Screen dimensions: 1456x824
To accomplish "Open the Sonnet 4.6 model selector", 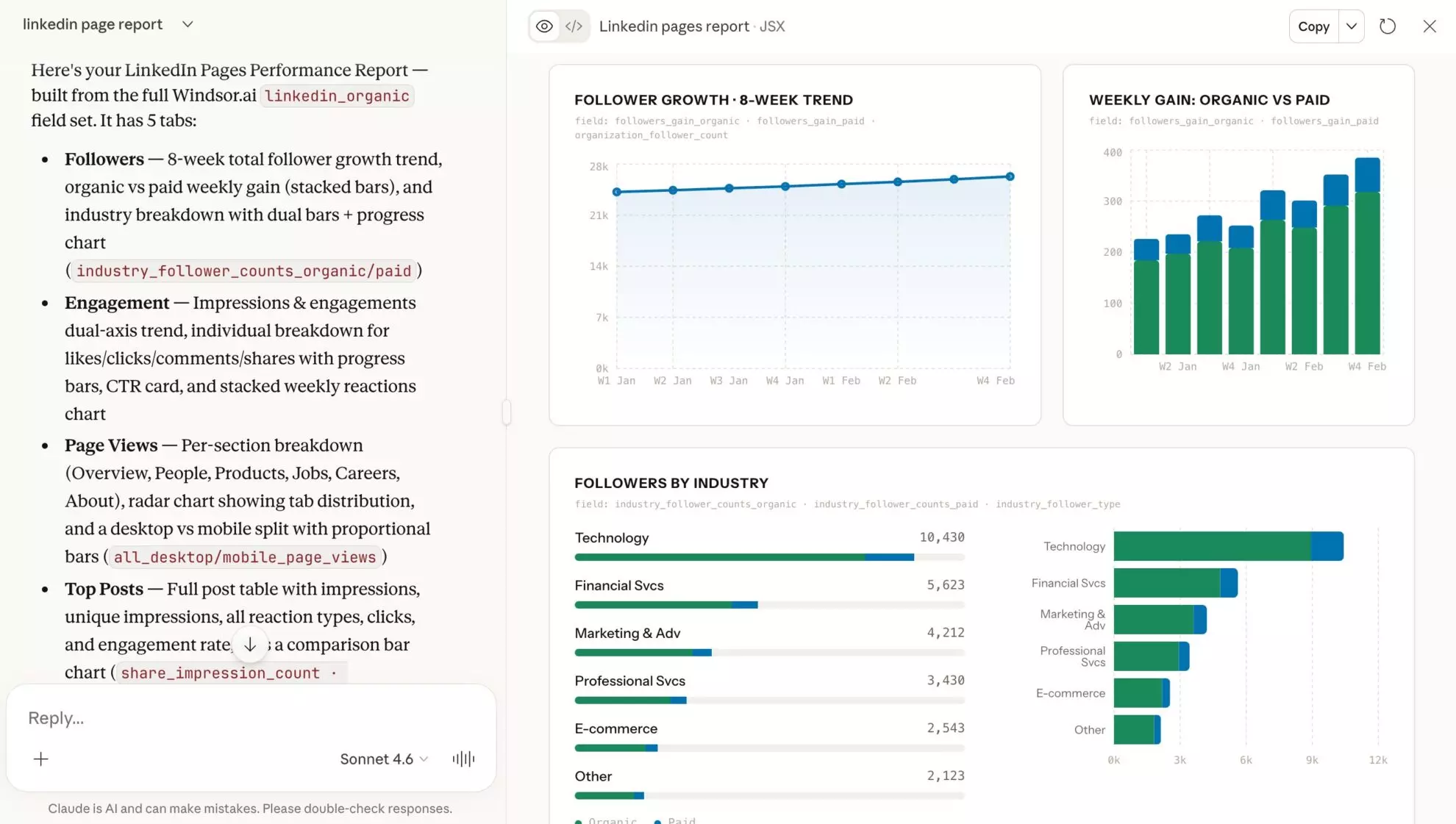I will pyautogui.click(x=382, y=759).
